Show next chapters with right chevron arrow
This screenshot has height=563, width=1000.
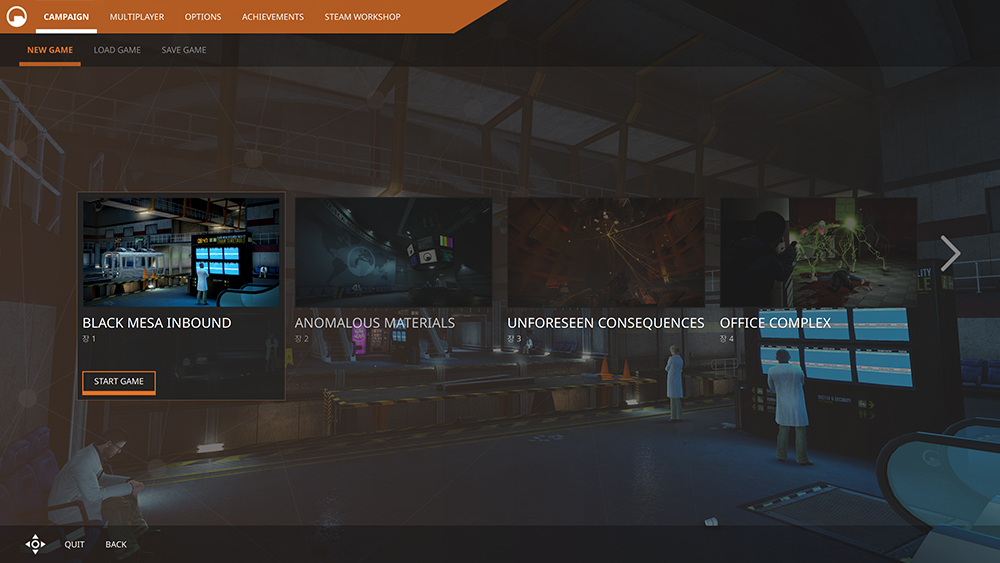[950, 253]
